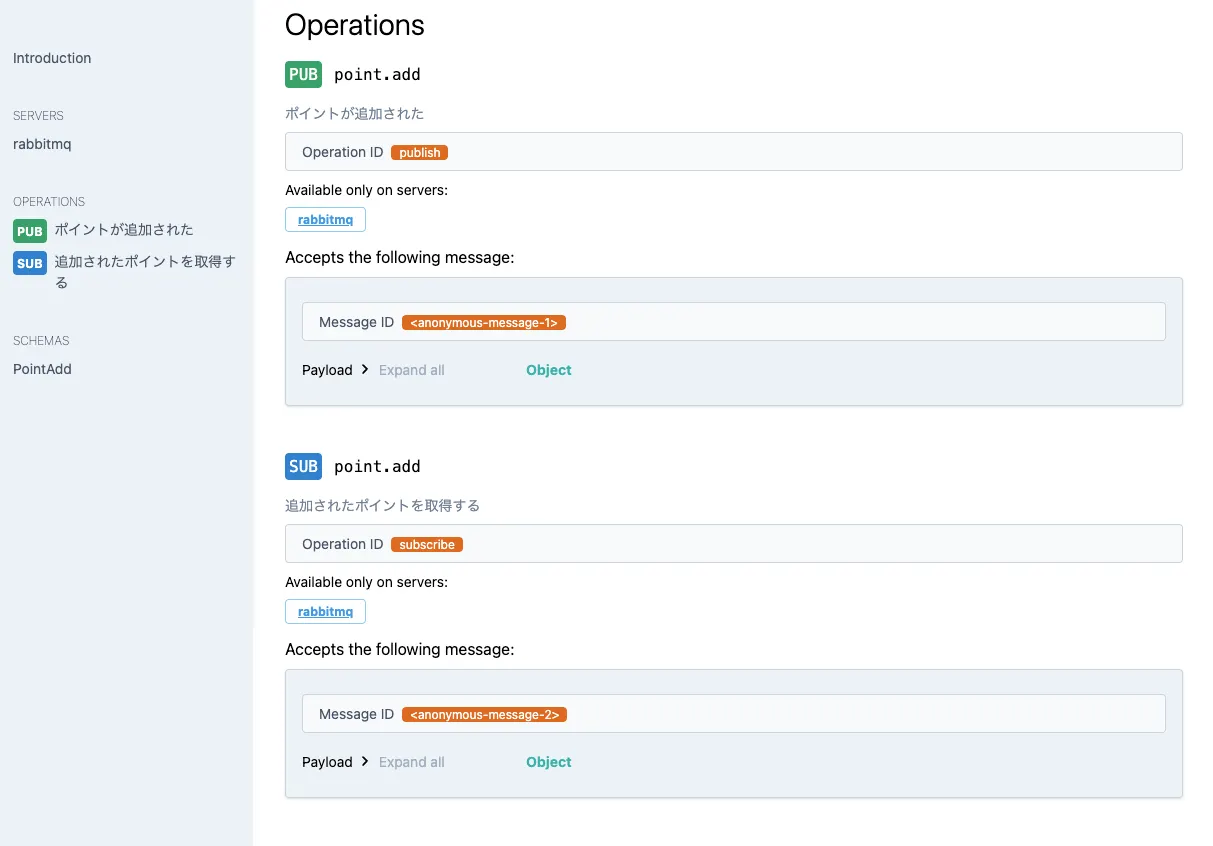Click the green PUB badge beside point.add
The image size is (1213, 846).
[x=303, y=74]
